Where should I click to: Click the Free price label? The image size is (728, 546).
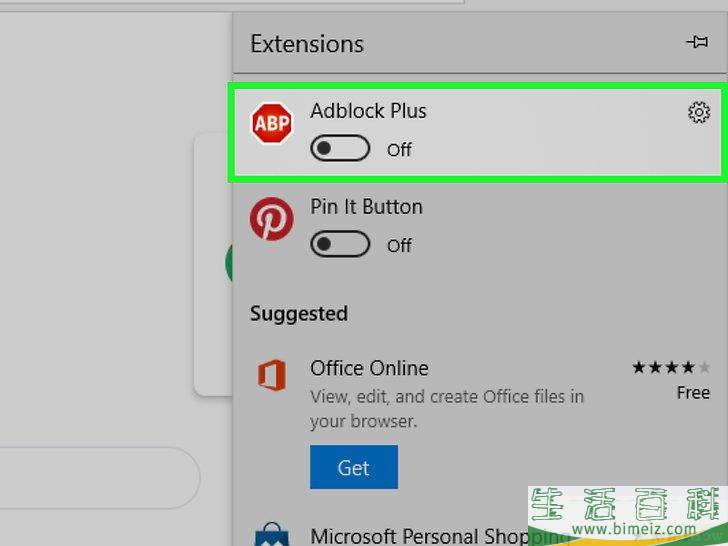coord(693,393)
